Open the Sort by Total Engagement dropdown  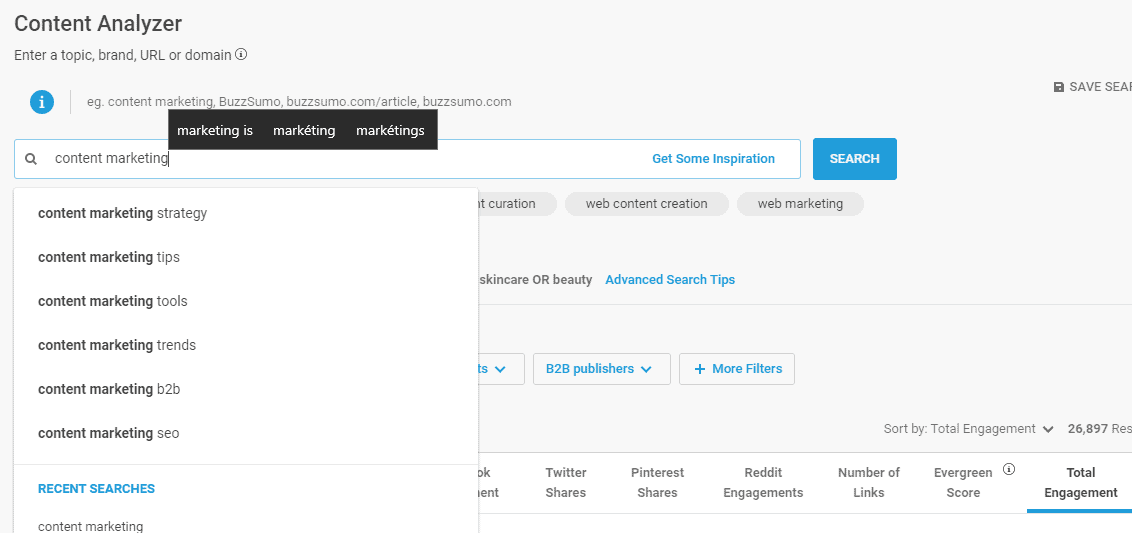pyautogui.click(x=968, y=429)
